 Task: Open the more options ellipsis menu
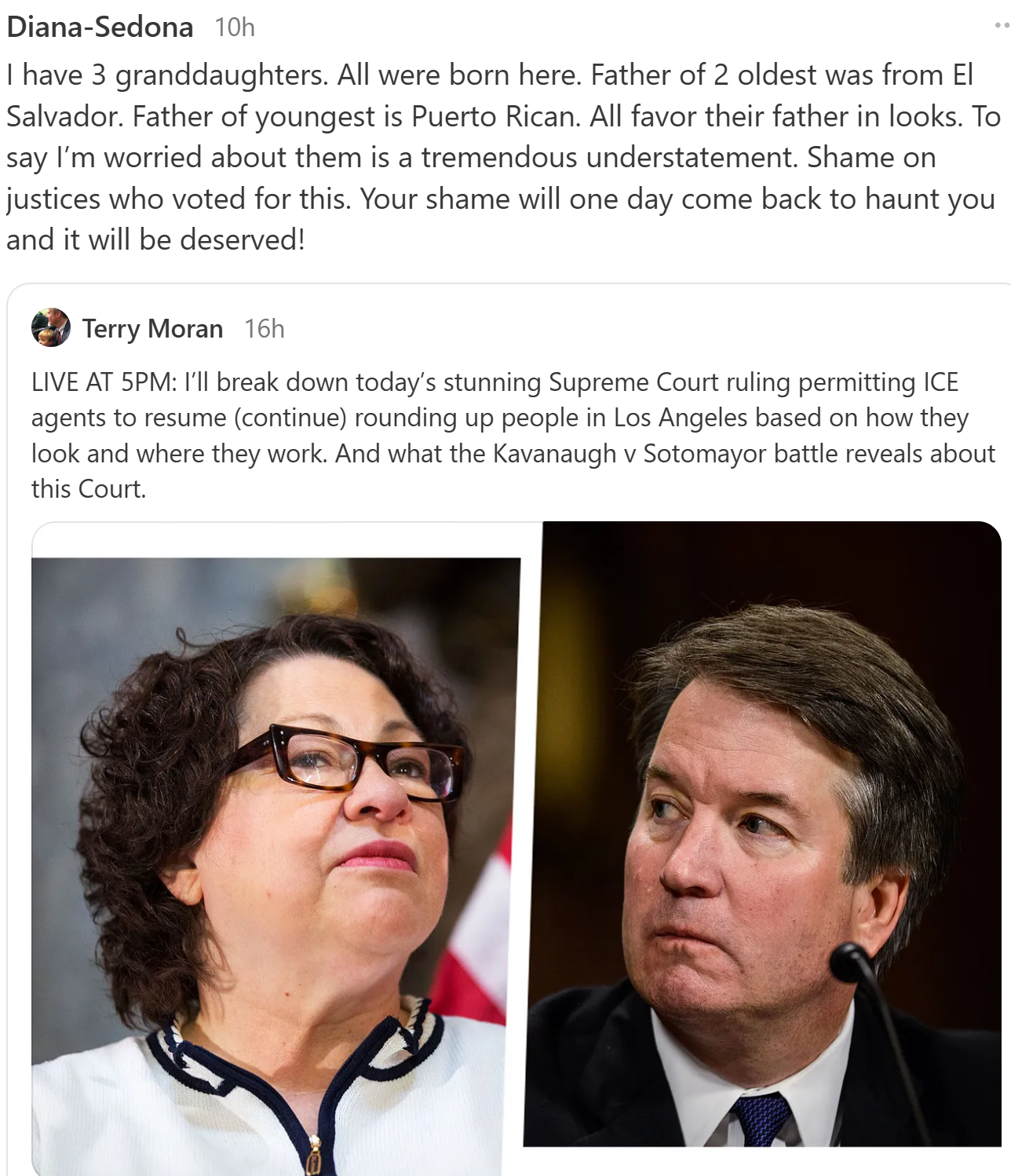click(x=1002, y=26)
